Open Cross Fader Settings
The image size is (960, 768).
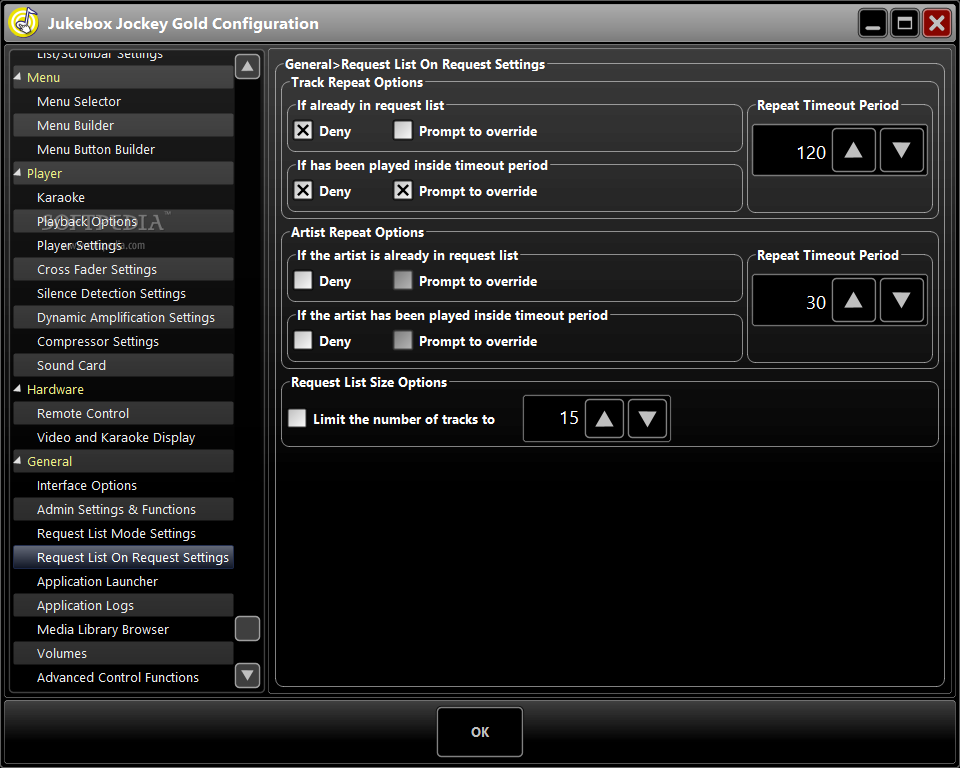pos(123,269)
